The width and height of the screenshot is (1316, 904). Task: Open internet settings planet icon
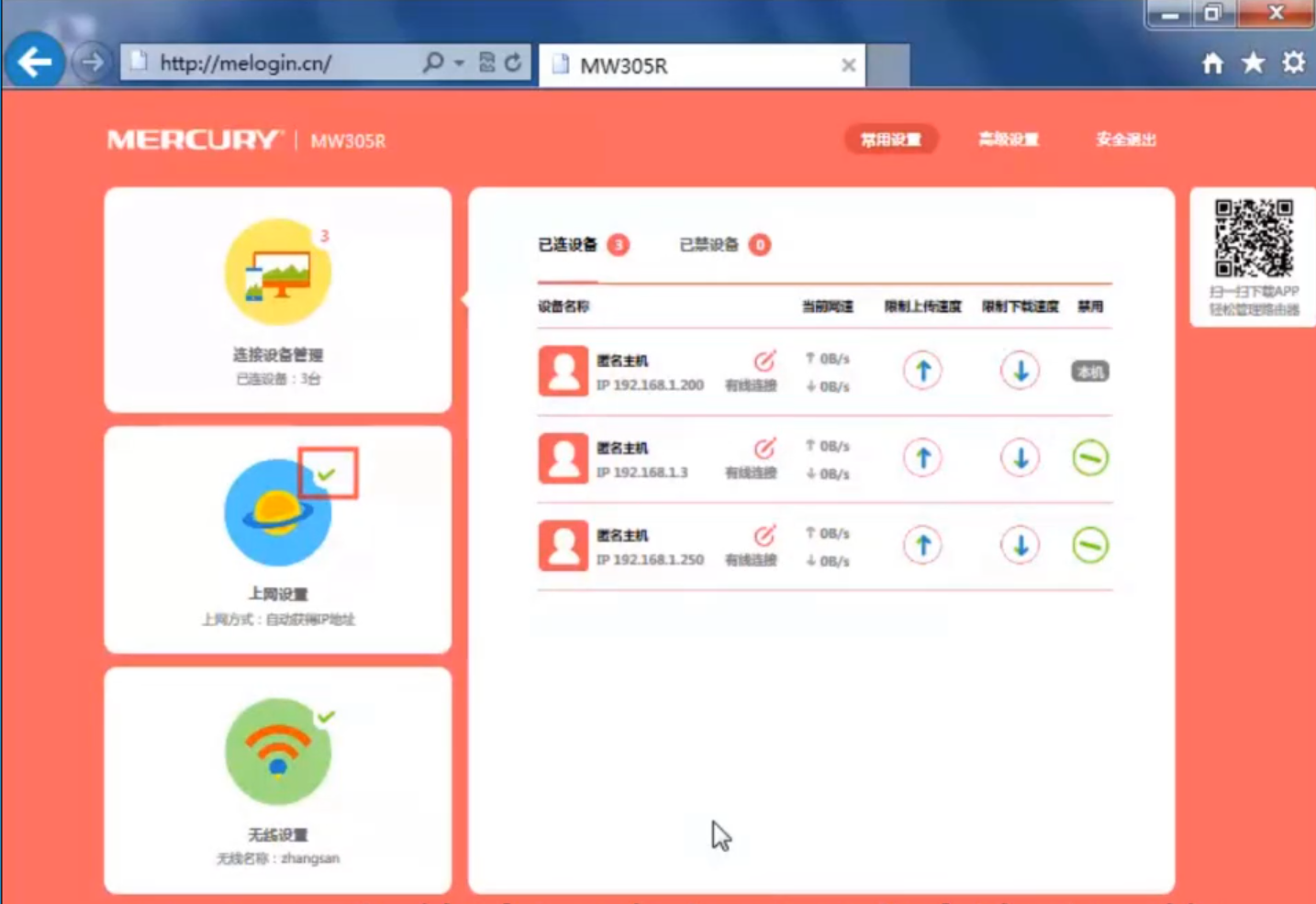click(x=277, y=513)
